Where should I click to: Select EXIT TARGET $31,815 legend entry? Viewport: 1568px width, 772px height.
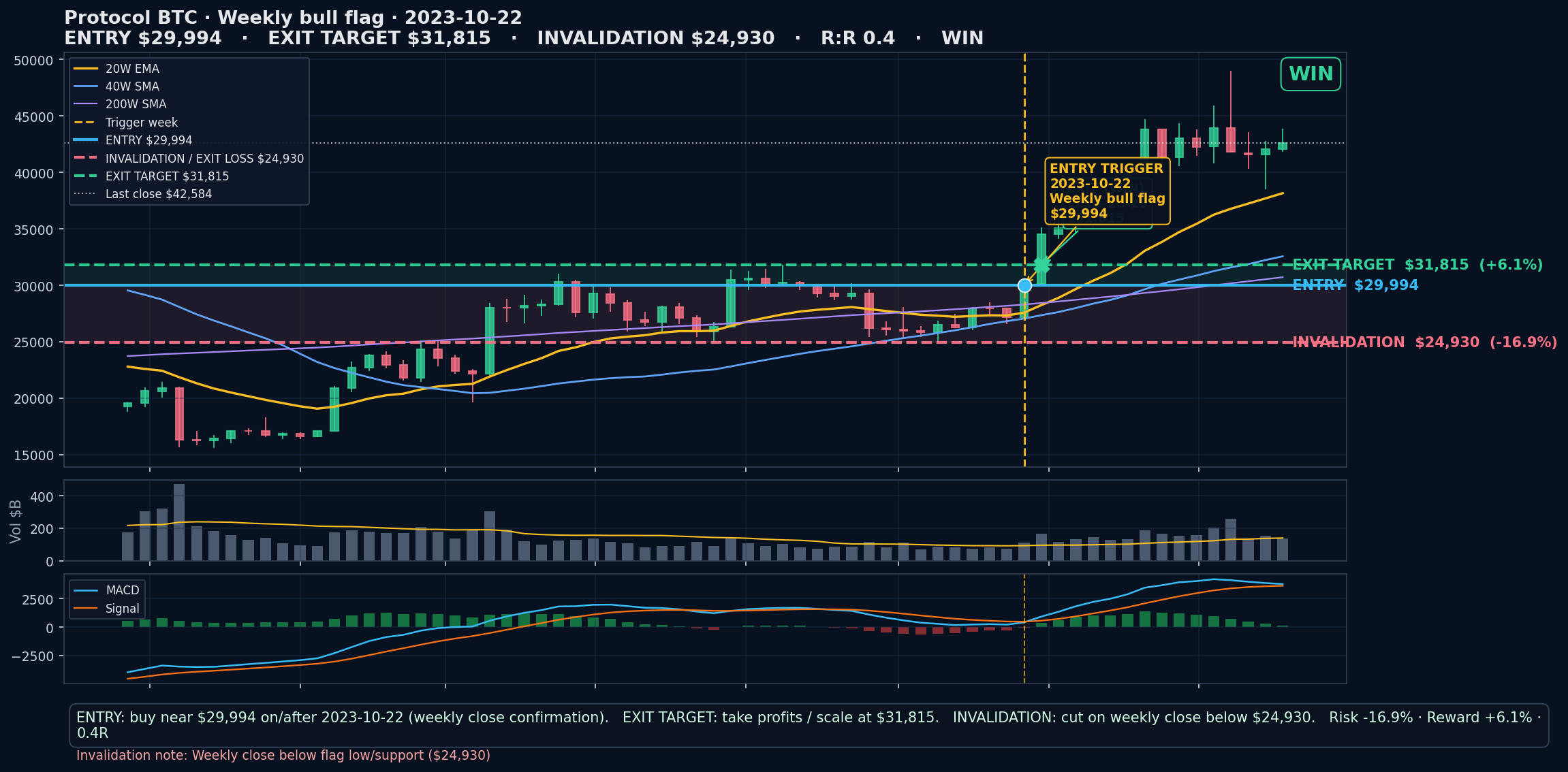151,176
